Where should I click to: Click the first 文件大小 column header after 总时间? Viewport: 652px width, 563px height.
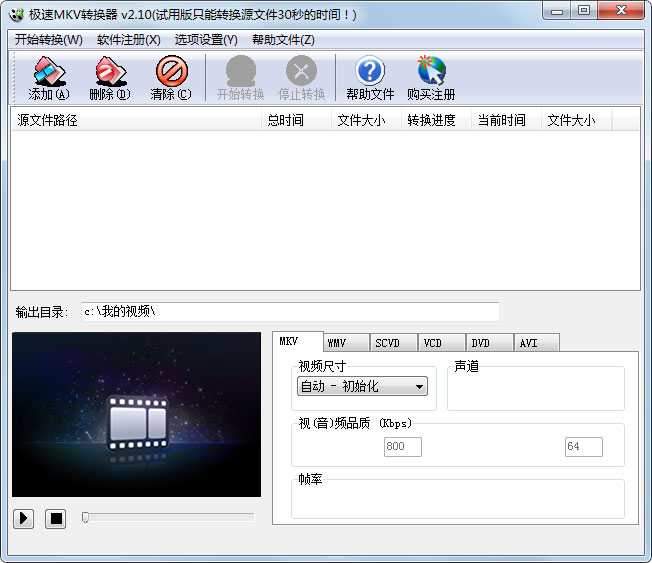click(367, 121)
